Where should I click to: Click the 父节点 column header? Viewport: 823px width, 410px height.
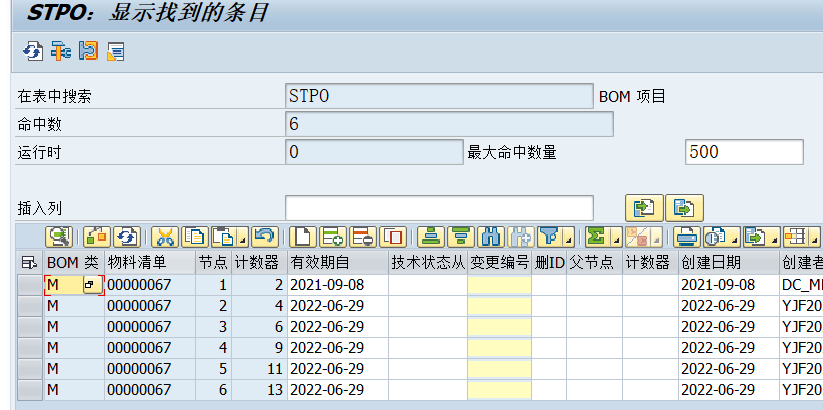tap(595, 262)
